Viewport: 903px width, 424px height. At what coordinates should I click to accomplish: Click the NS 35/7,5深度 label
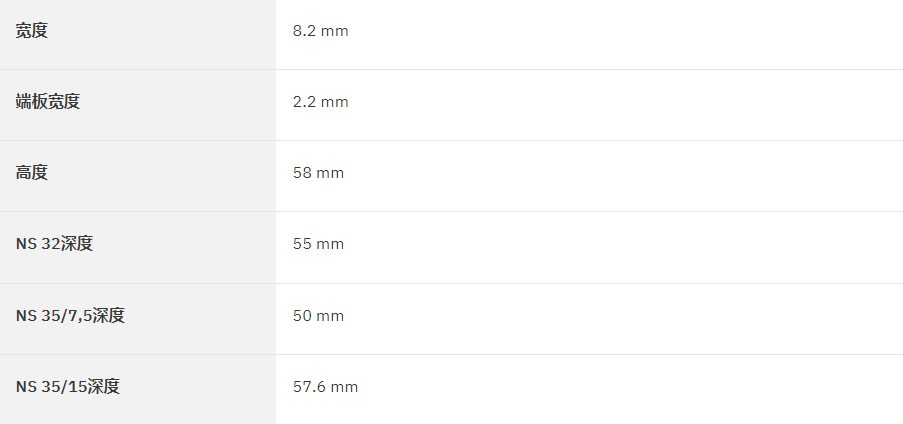[x=70, y=316]
